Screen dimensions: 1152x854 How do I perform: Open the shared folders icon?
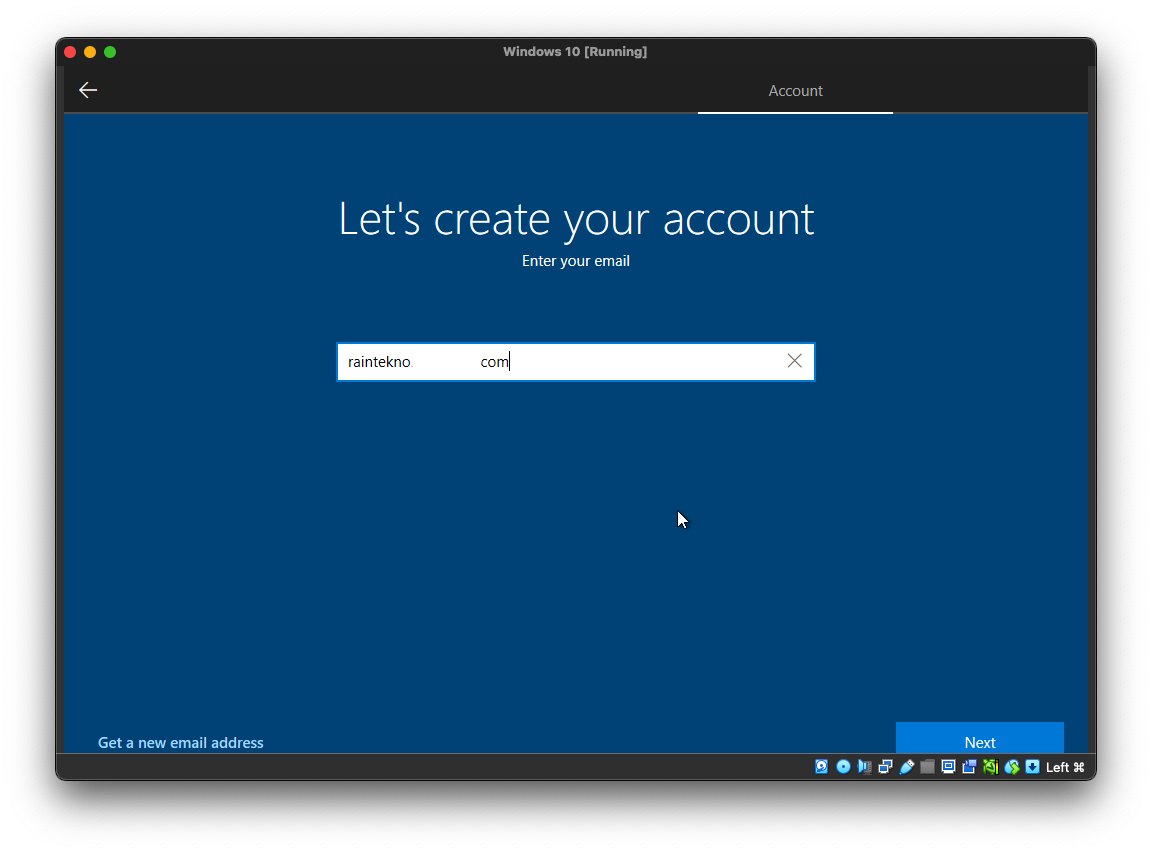(927, 767)
